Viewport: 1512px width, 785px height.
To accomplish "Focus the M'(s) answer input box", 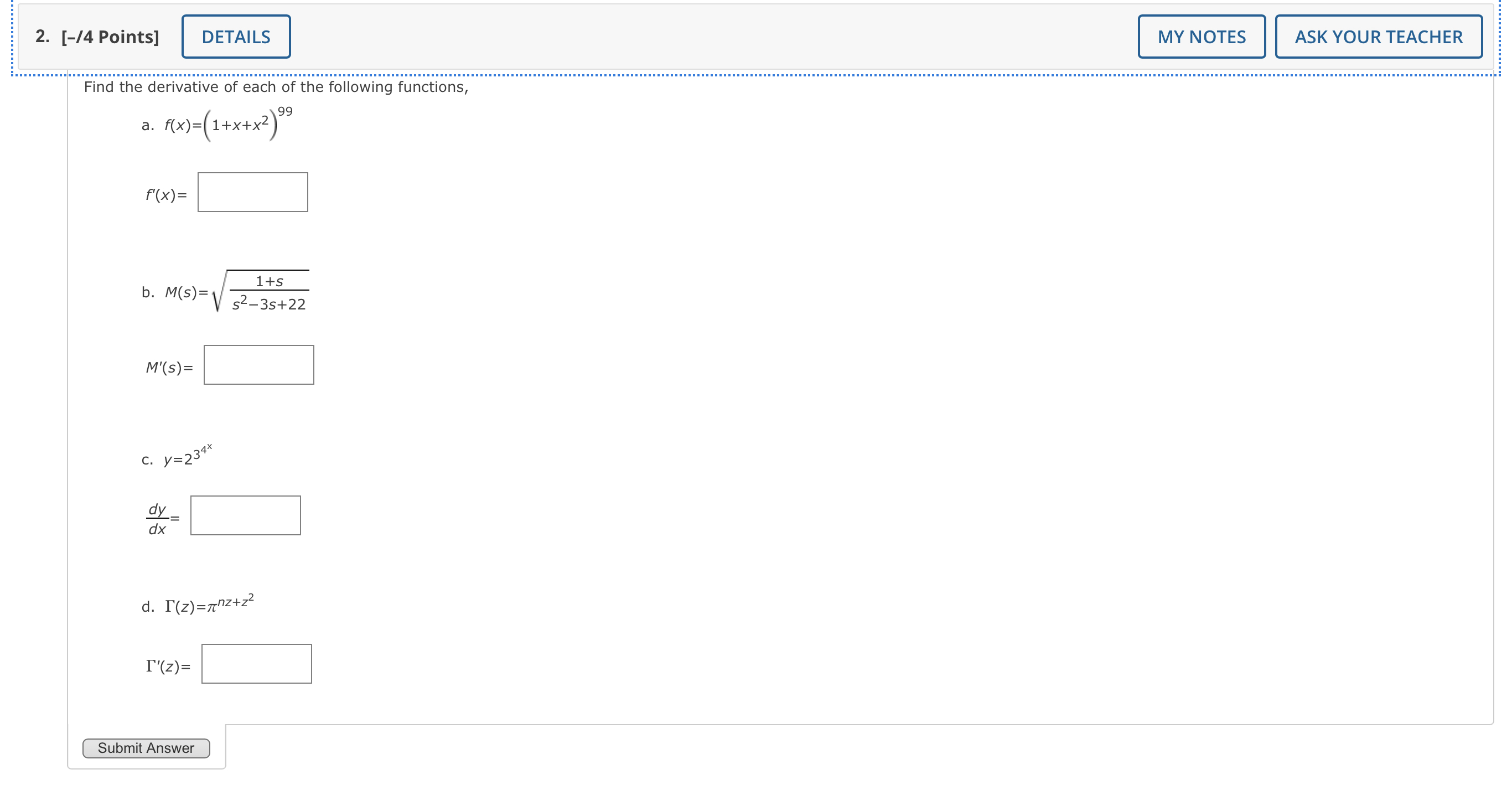I will 259,365.
